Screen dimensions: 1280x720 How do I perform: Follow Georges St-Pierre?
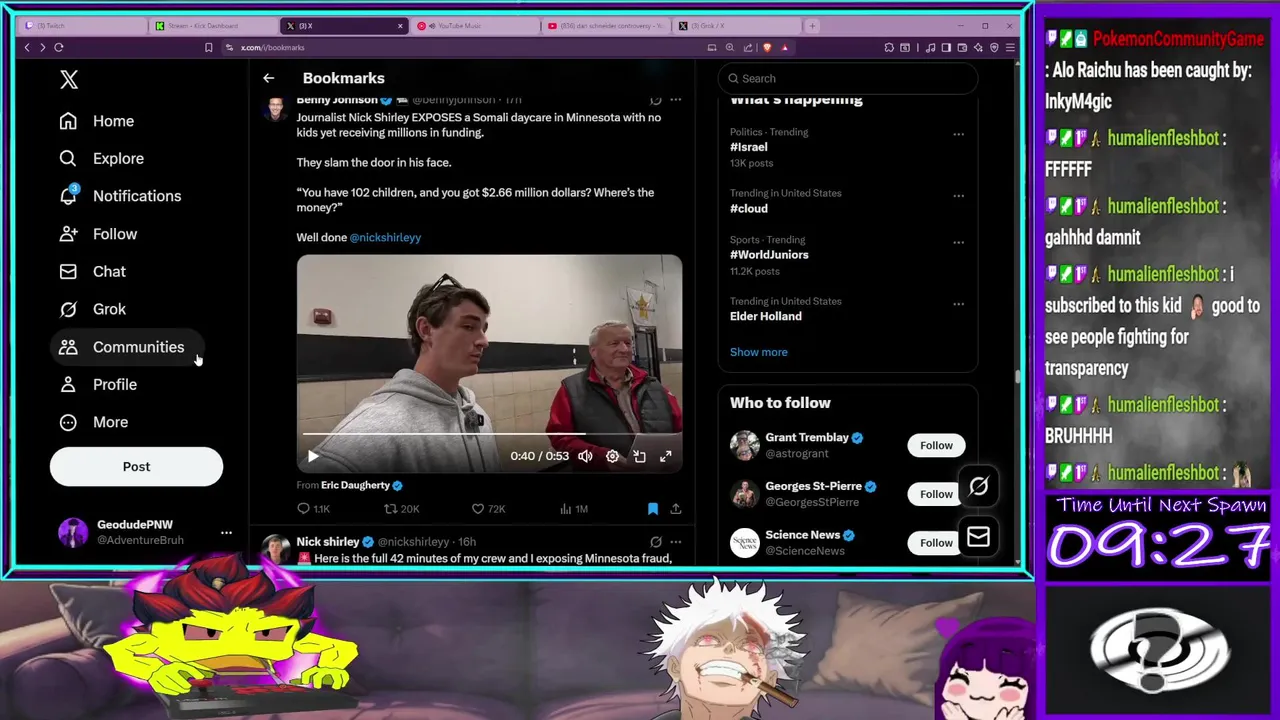(x=936, y=494)
